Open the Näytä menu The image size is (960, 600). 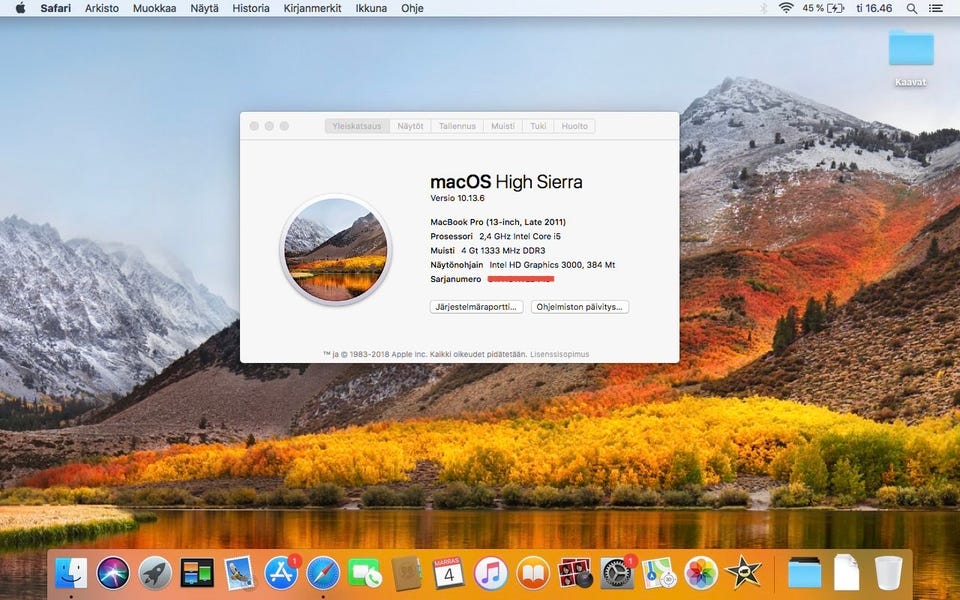tap(204, 8)
